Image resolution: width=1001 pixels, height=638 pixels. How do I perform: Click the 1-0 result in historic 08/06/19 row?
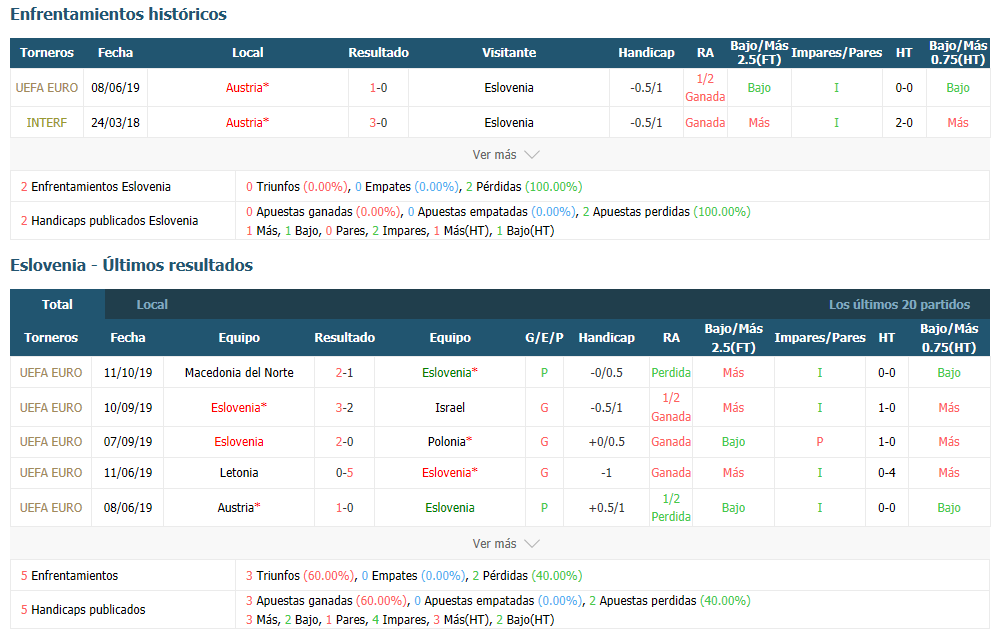click(379, 87)
